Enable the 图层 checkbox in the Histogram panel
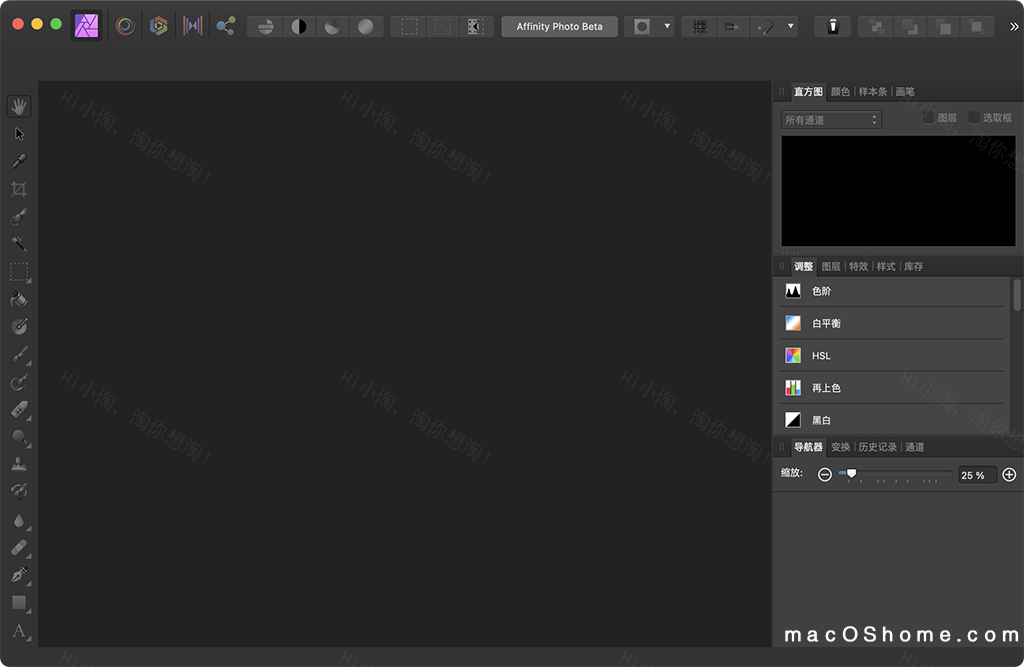Viewport: 1024px width, 667px height. (x=929, y=117)
